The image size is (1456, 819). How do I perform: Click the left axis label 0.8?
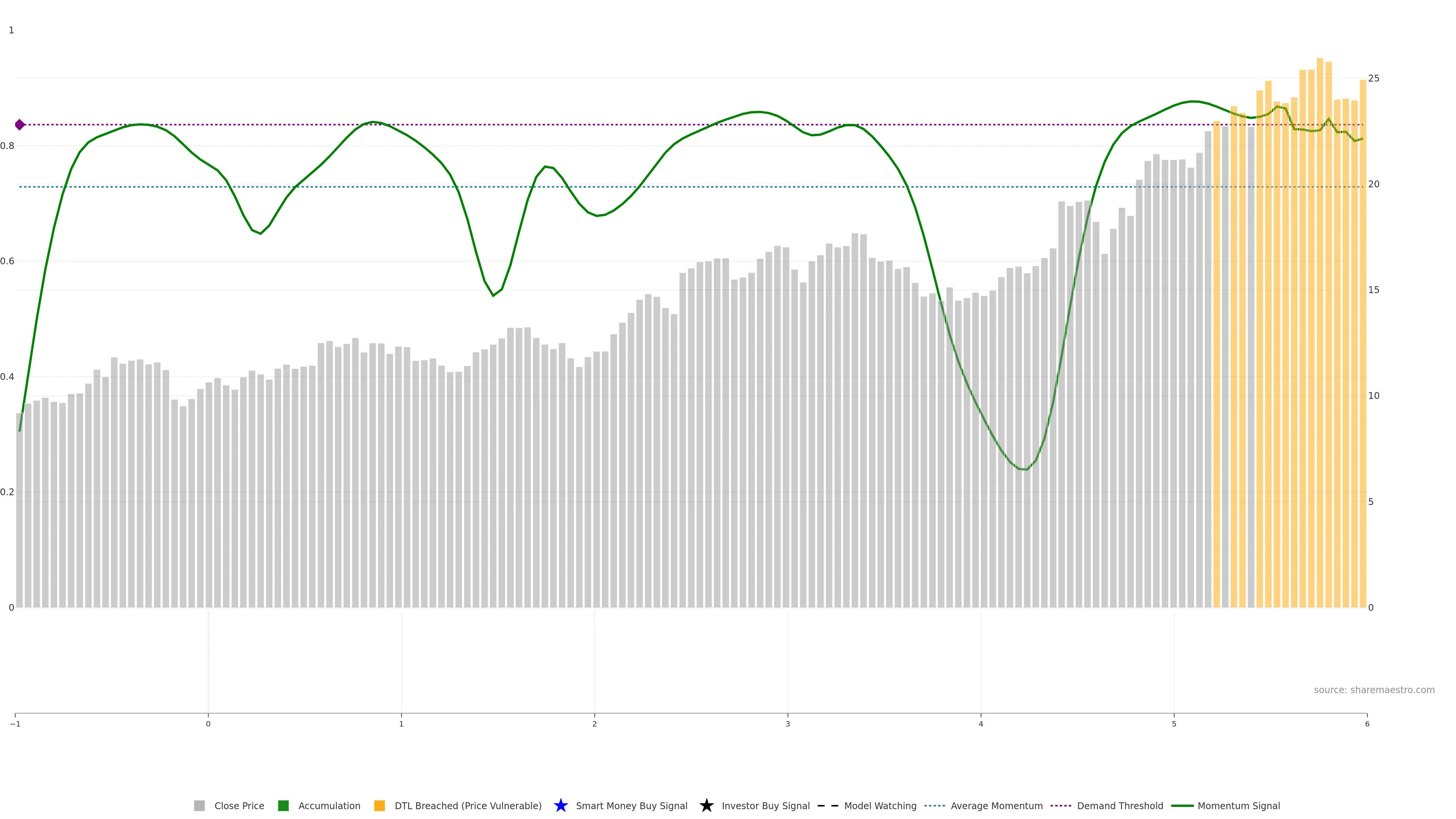click(7, 146)
